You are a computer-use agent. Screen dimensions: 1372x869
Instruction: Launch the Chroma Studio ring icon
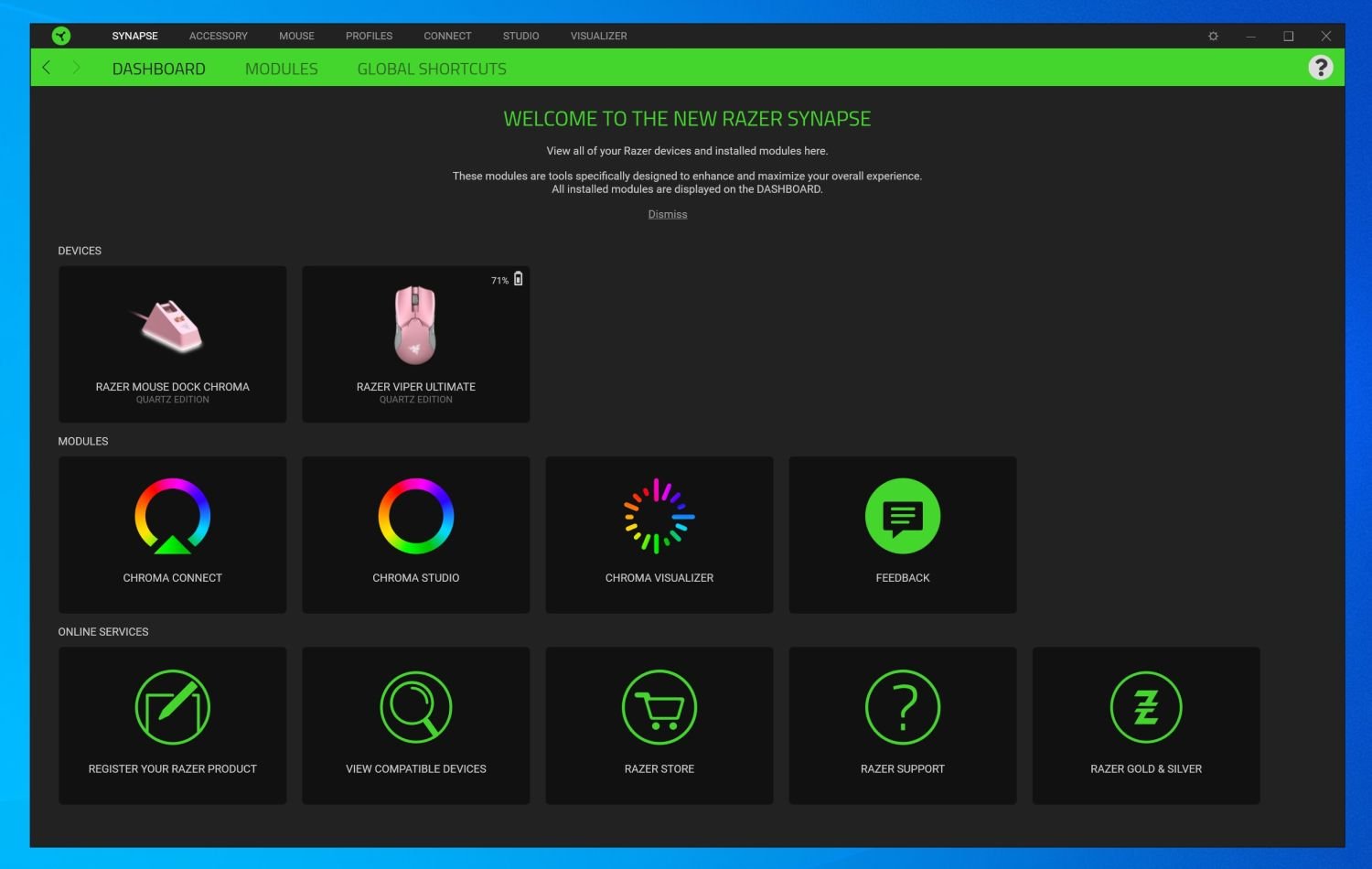click(x=416, y=516)
